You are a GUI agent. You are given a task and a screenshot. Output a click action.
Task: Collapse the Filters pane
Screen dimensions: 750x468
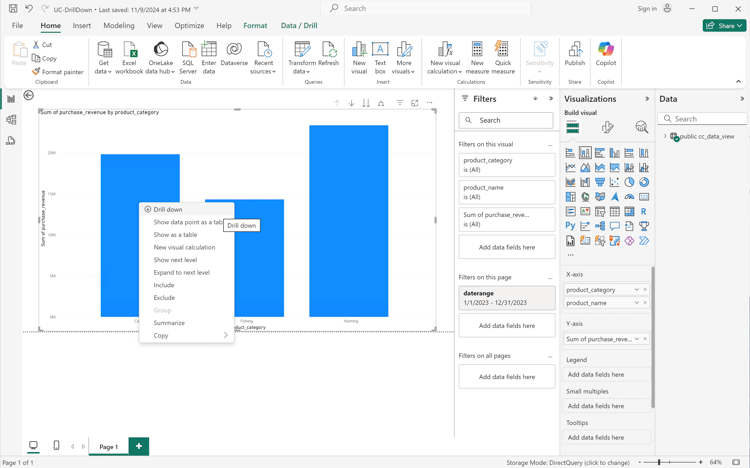551,99
